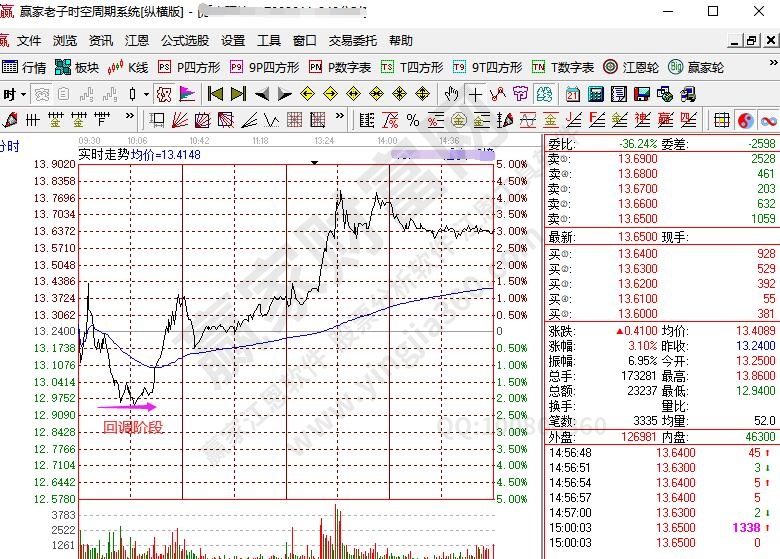Select the hand pan tool
Viewport: 780px width, 559px height.
(x=451, y=94)
